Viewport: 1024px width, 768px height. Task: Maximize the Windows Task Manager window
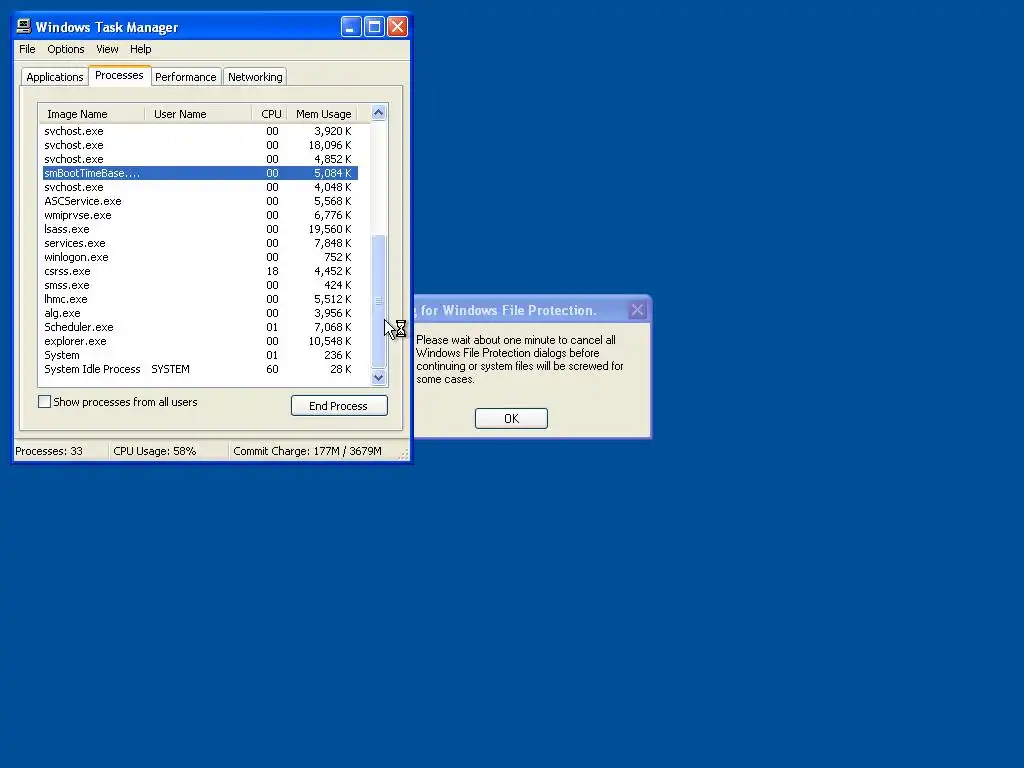tap(374, 27)
